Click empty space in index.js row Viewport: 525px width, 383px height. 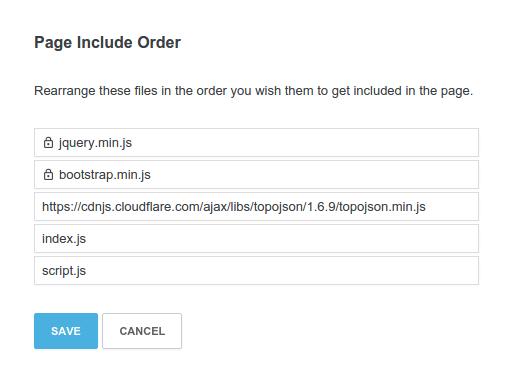[x=281, y=239]
